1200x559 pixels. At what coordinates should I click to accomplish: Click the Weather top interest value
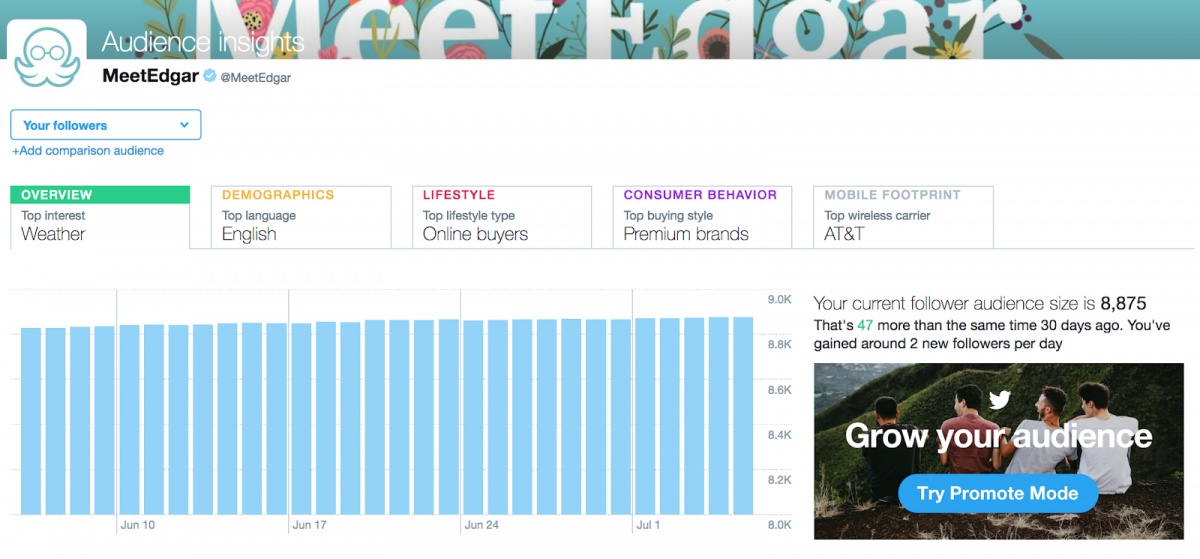pos(53,234)
